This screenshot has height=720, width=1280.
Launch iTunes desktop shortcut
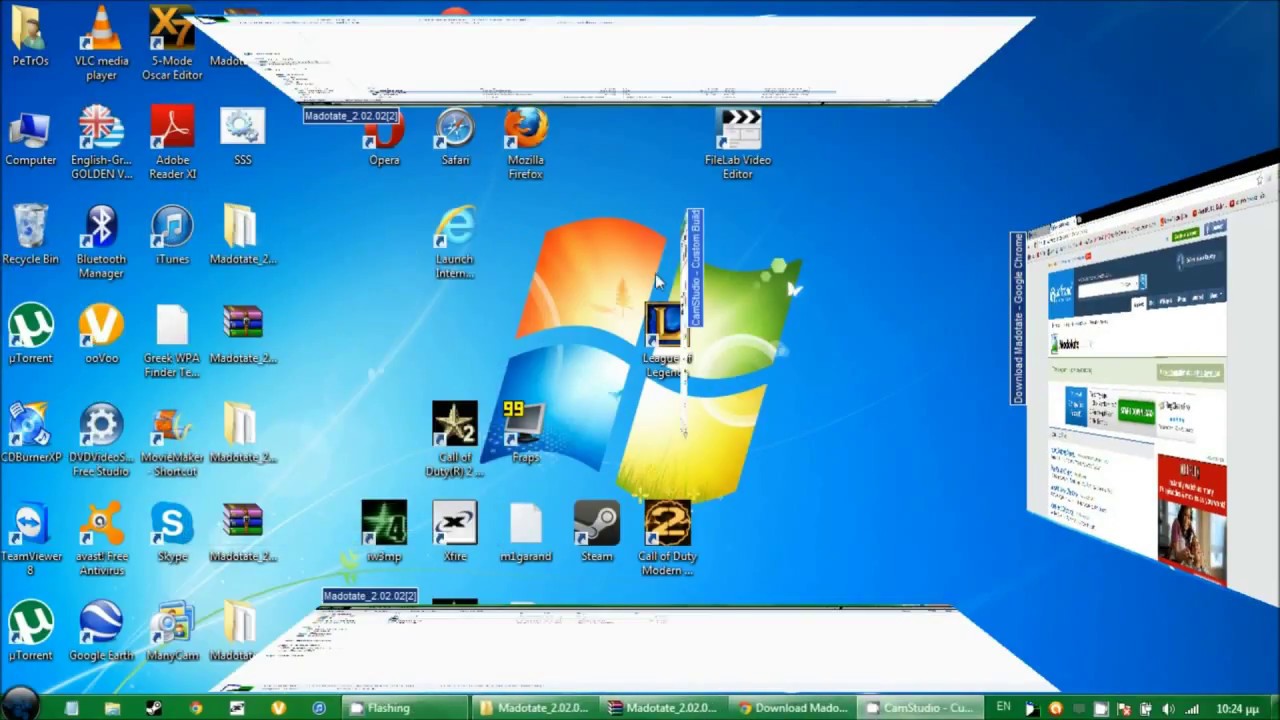point(172,235)
